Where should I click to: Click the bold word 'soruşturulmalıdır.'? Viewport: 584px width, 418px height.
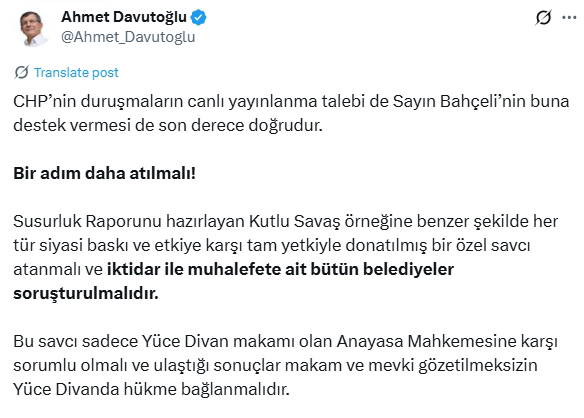86,293
